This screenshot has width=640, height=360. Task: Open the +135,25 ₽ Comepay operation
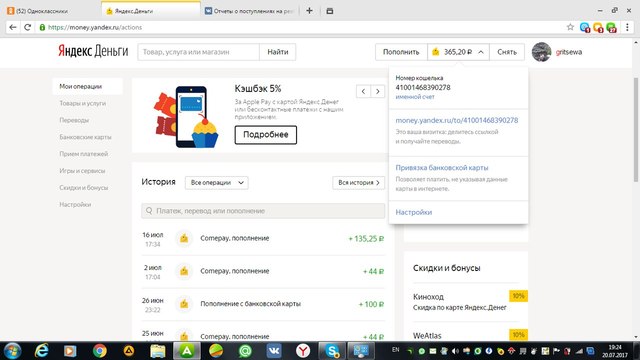coord(263,238)
